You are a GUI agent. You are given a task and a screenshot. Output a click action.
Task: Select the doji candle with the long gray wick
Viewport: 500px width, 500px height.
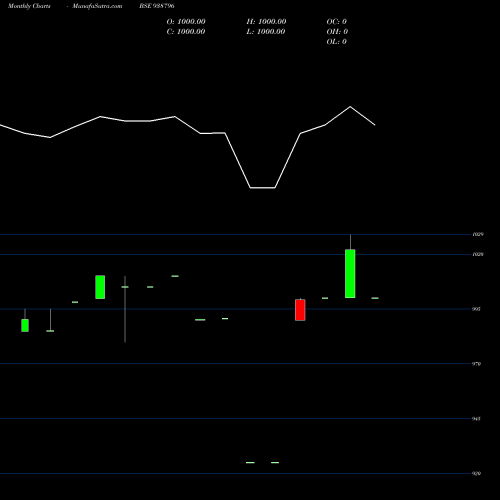point(125,309)
